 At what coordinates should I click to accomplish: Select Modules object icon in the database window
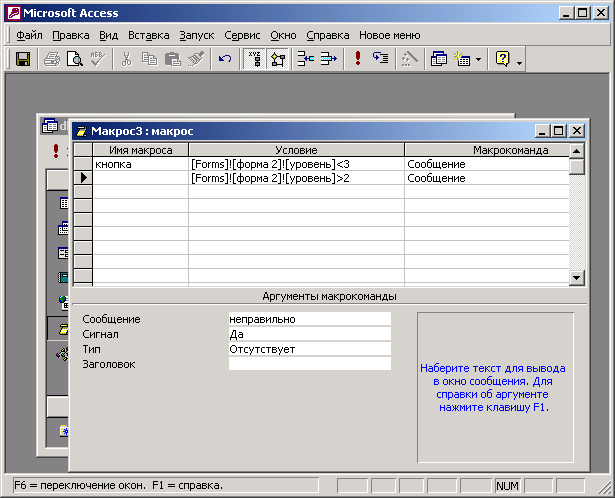click(x=63, y=354)
